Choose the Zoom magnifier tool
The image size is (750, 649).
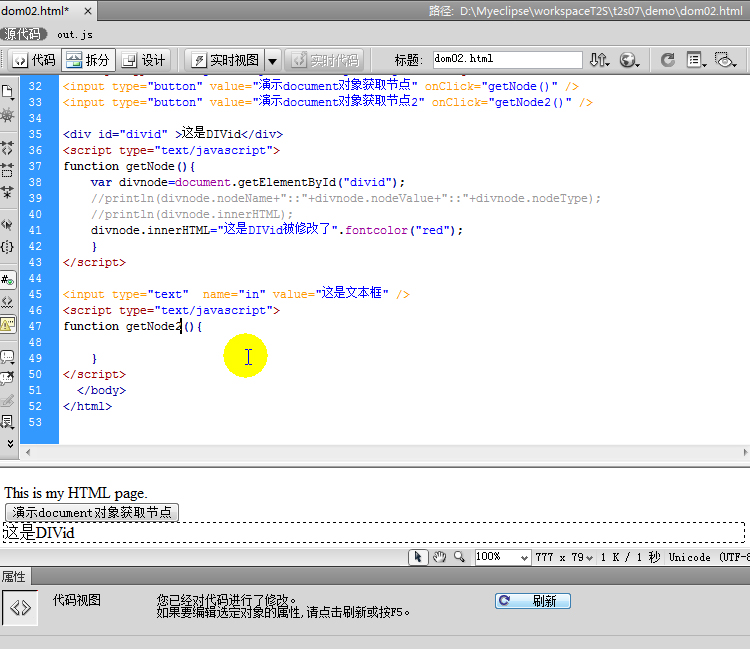click(x=460, y=557)
